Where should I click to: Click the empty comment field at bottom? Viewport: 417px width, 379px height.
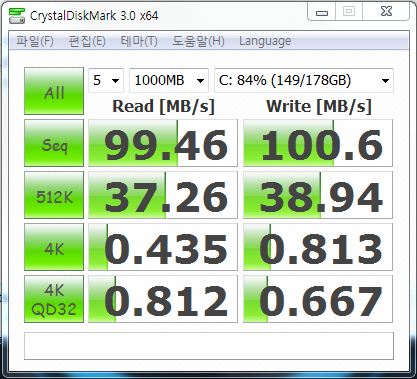209,346
